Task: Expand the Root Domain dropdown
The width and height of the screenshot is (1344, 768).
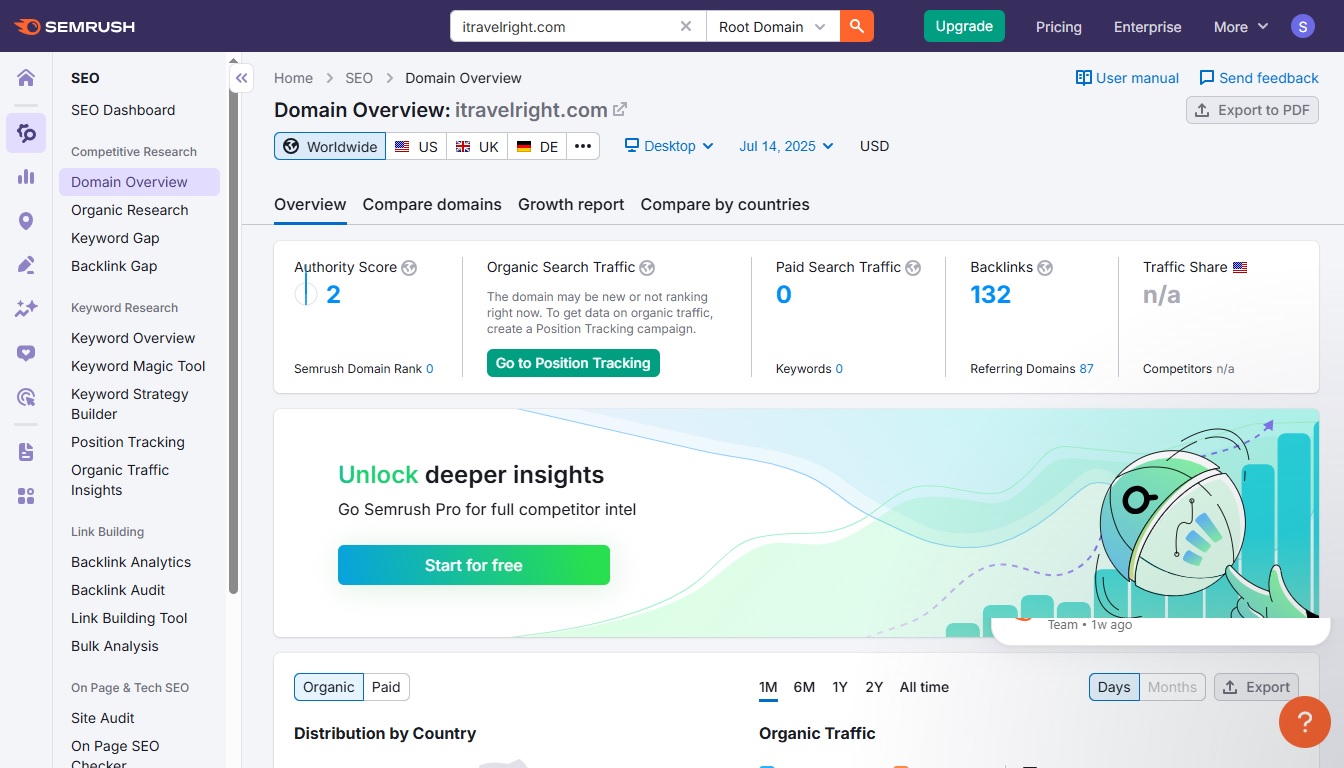Action: pyautogui.click(x=772, y=27)
